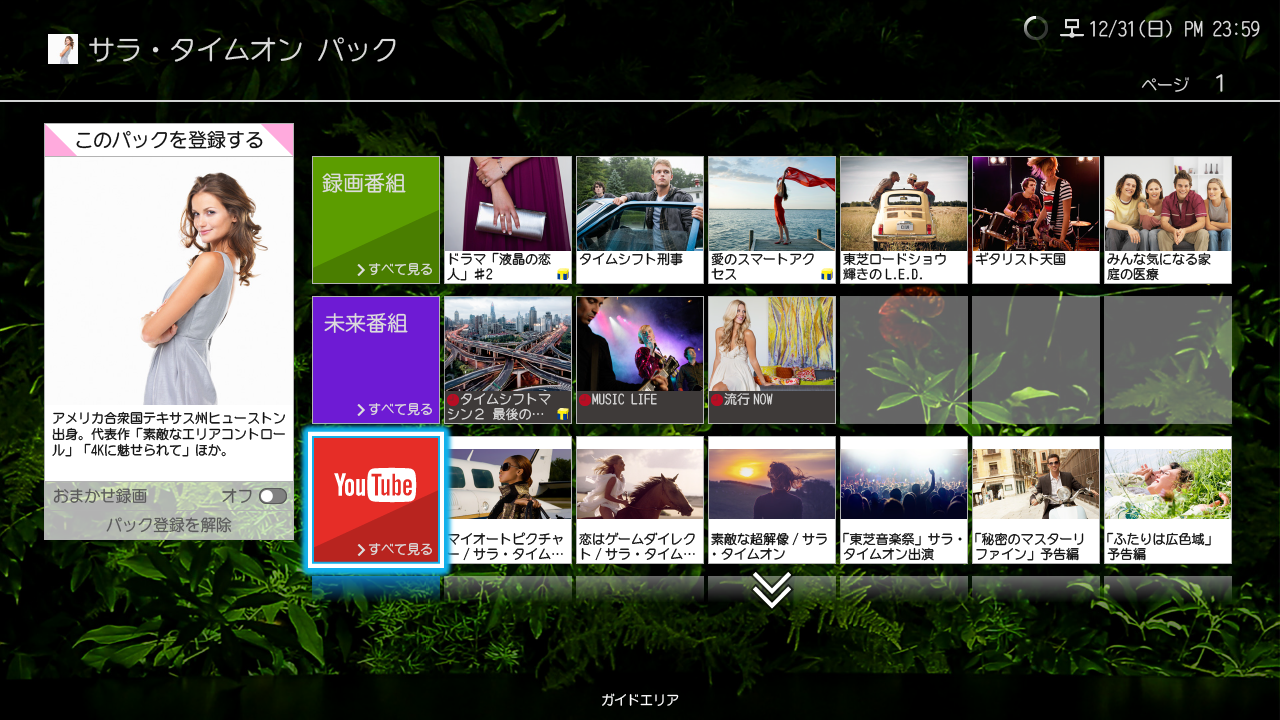Viewport: 1280px width, 720px height.
Task: Expand more rows with the double-chevron down arrow
Action: 772,590
